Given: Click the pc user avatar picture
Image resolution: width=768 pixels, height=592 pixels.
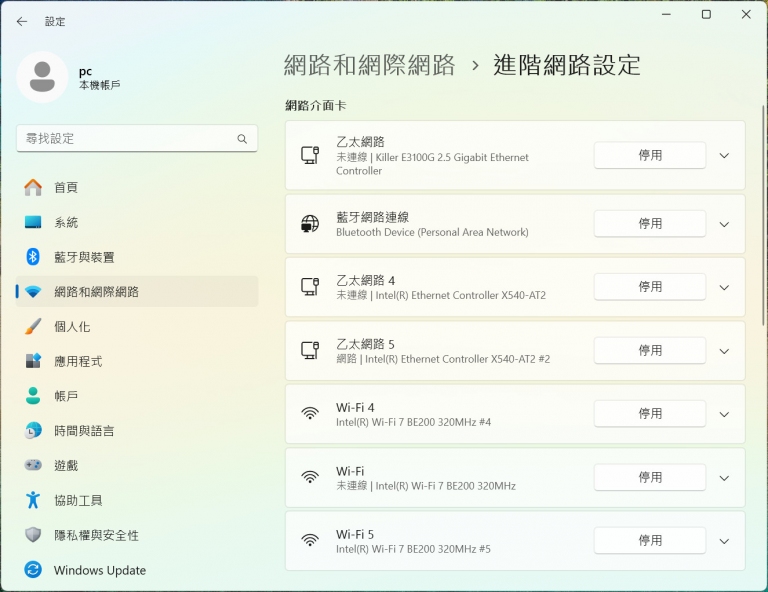Looking at the screenshot, I should 42,77.
